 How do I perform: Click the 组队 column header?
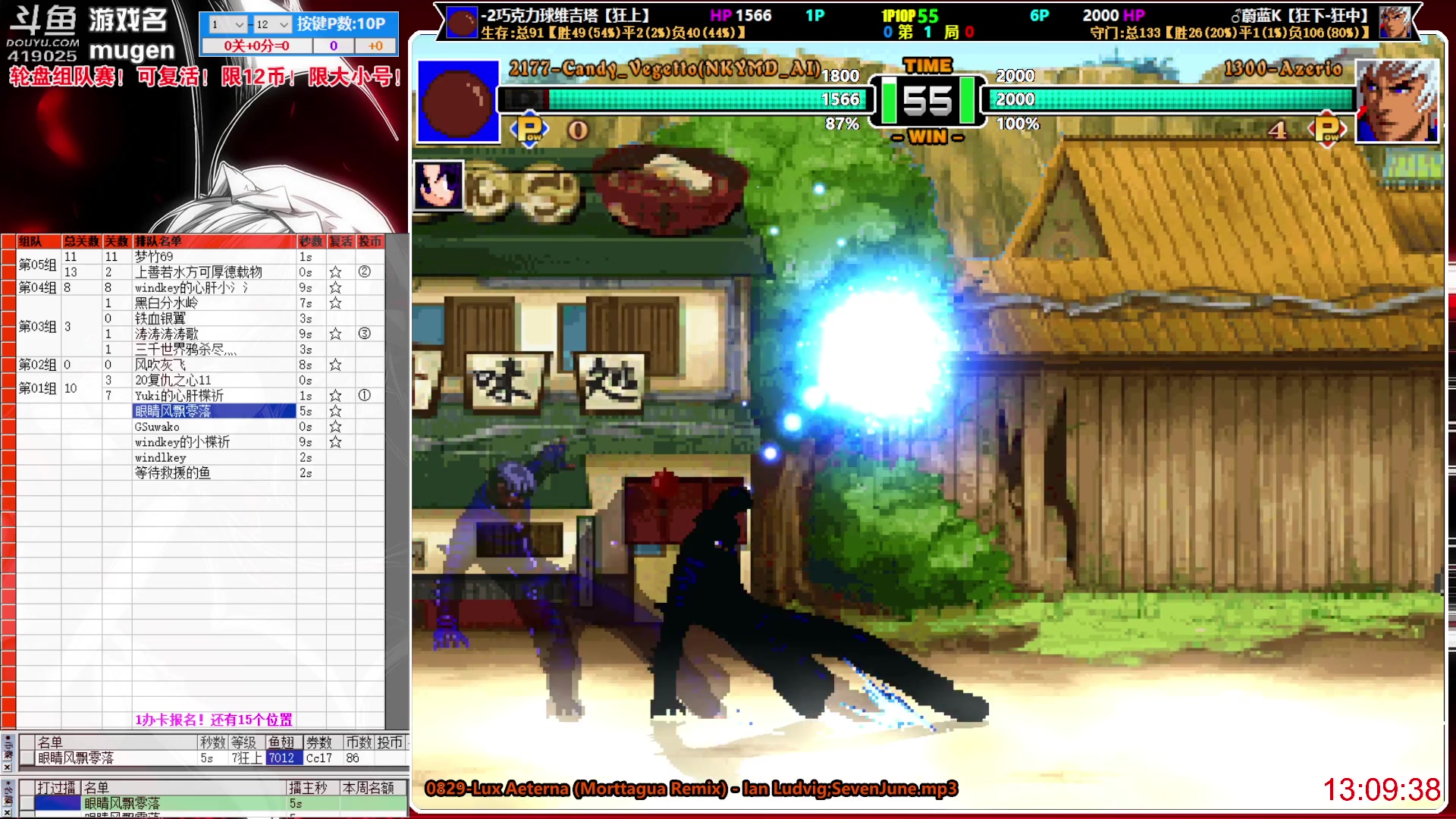(x=38, y=241)
